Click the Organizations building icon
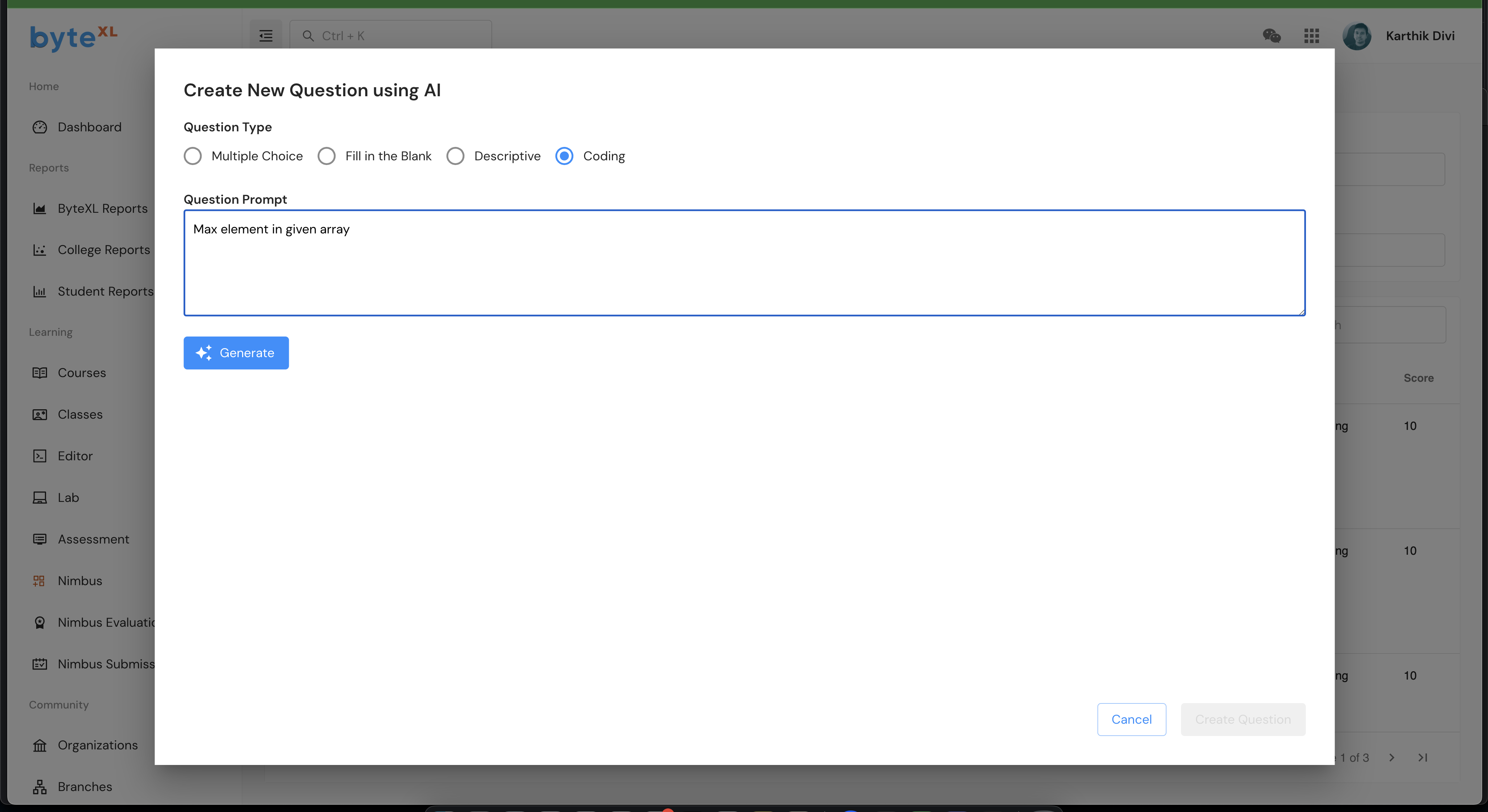The width and height of the screenshot is (1488, 812). click(x=40, y=745)
